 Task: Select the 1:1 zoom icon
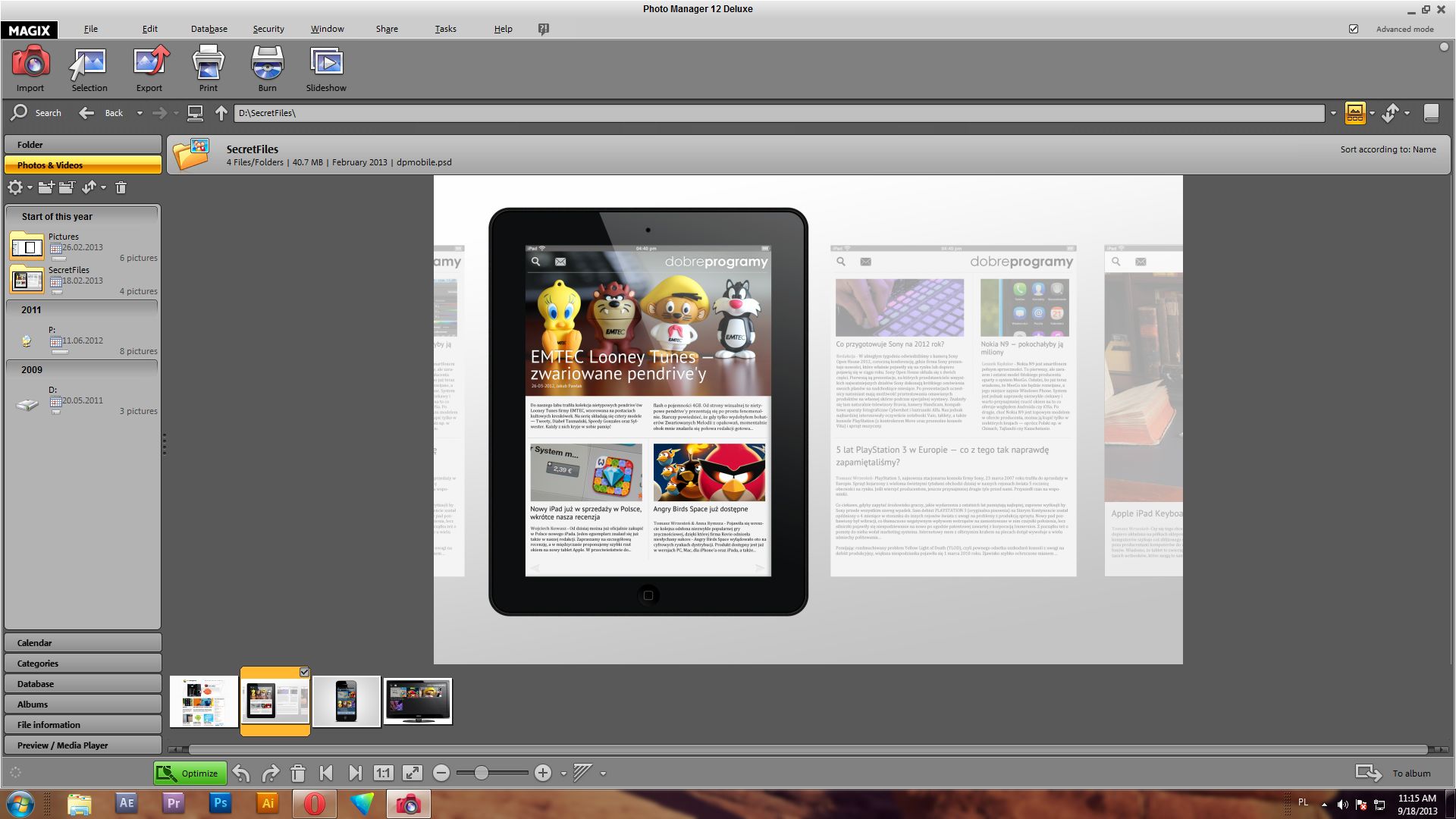pos(384,773)
